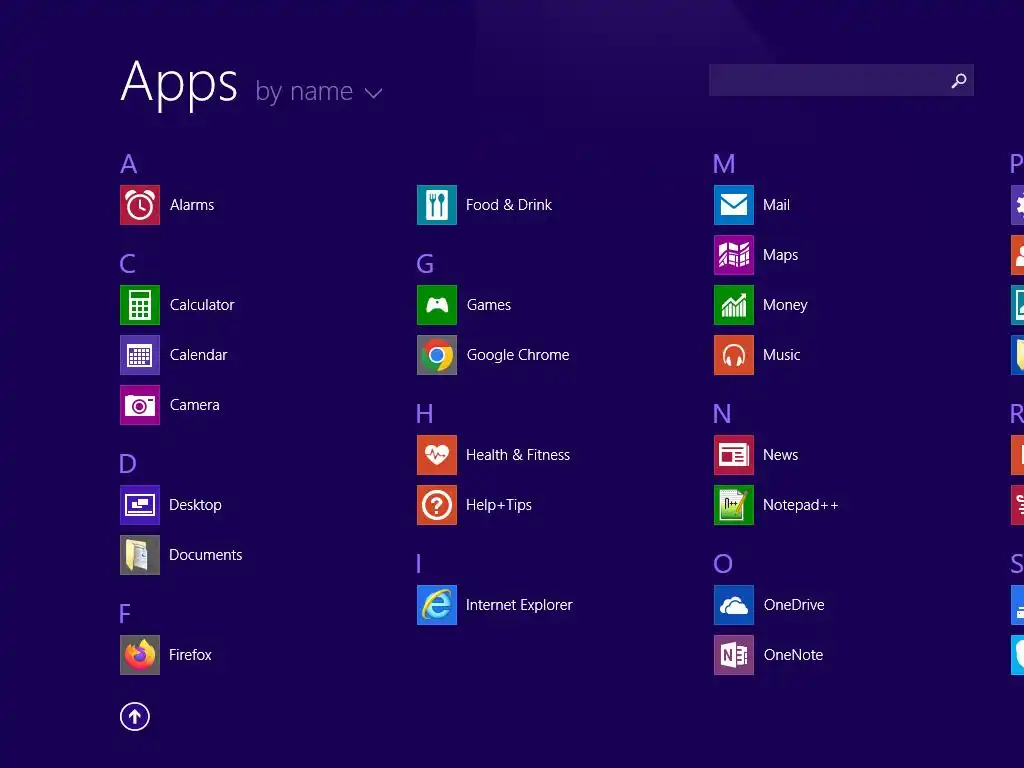1024x768 pixels.
Task: Click the 'Maps' text label
Action: 780,255
